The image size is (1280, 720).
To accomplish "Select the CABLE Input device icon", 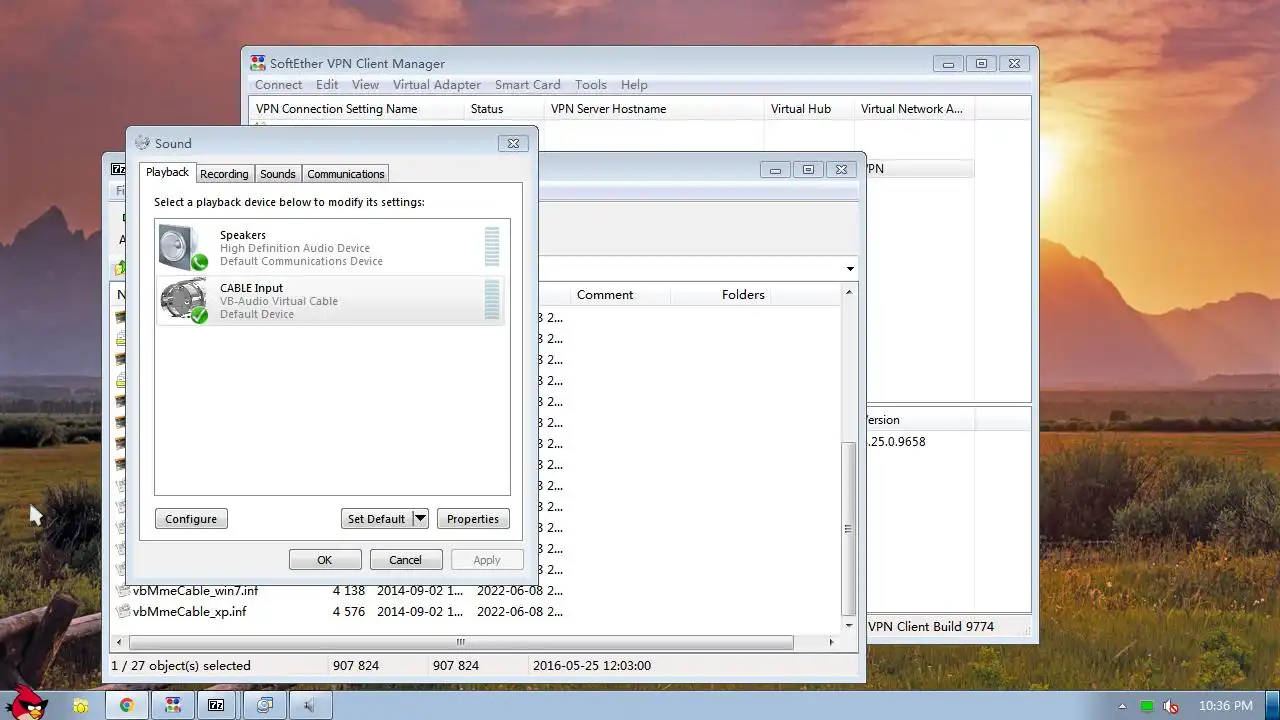I will [183, 300].
